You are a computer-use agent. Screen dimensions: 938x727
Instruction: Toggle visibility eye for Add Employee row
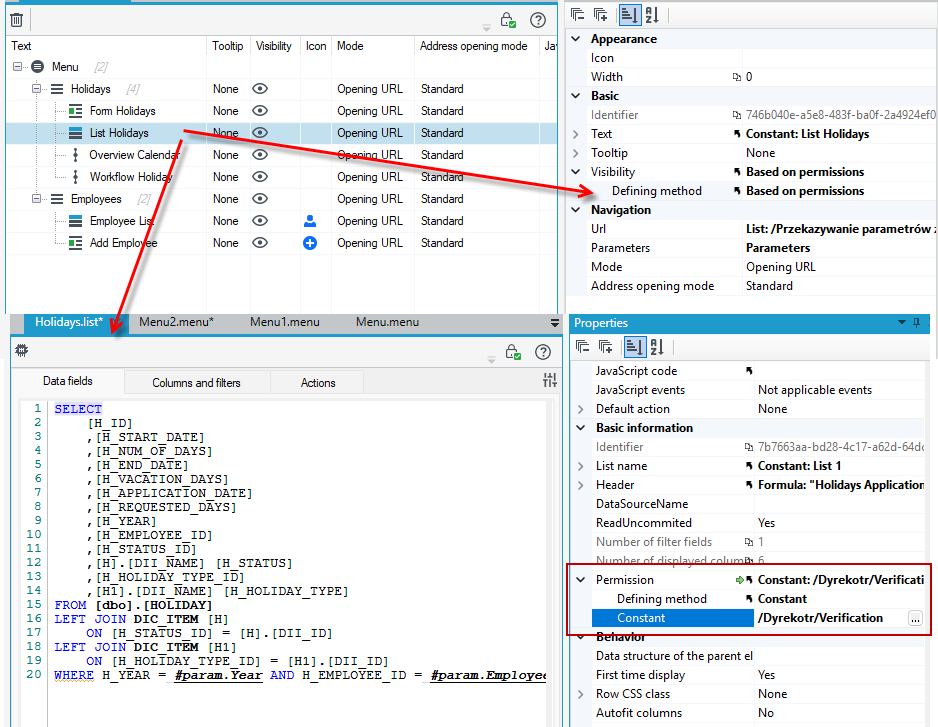pos(260,243)
